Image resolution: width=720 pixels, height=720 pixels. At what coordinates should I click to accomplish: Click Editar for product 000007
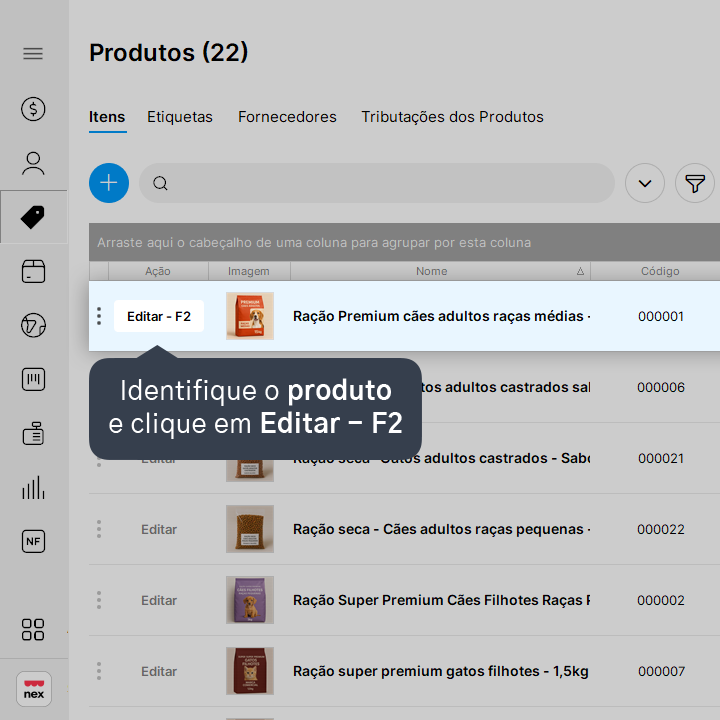159,671
